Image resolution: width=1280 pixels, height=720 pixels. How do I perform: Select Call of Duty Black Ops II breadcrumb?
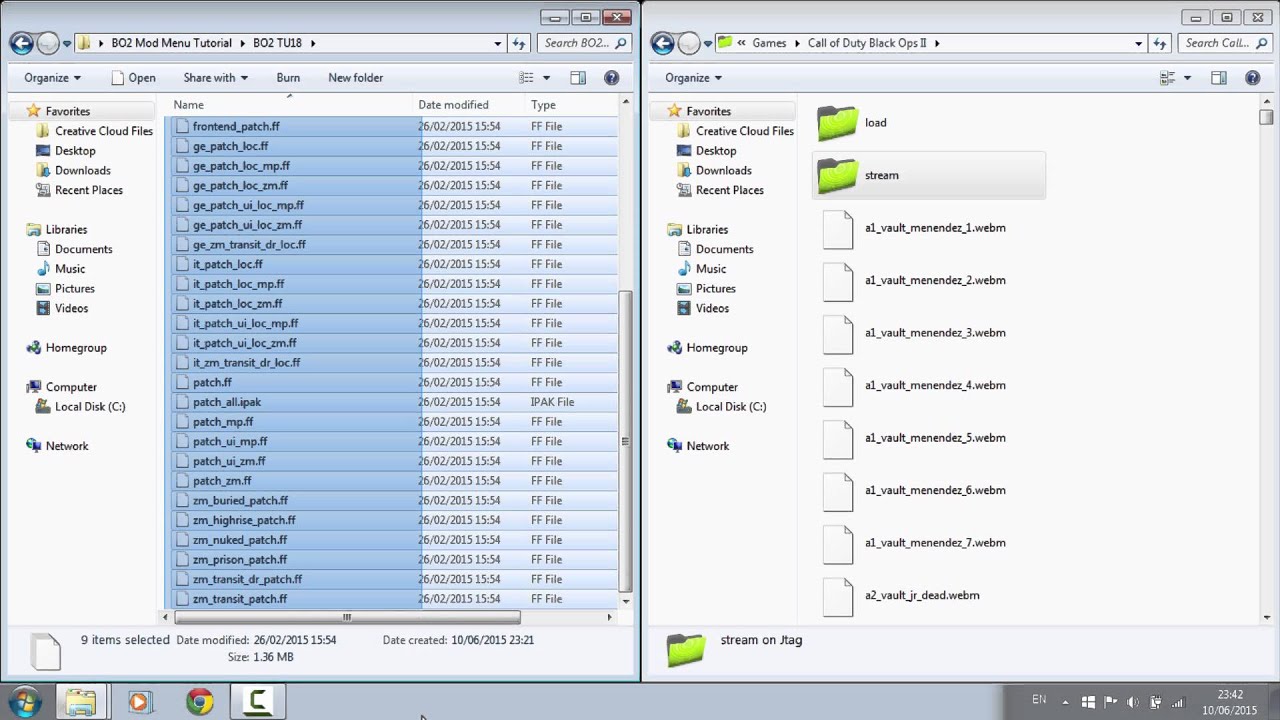(x=867, y=43)
